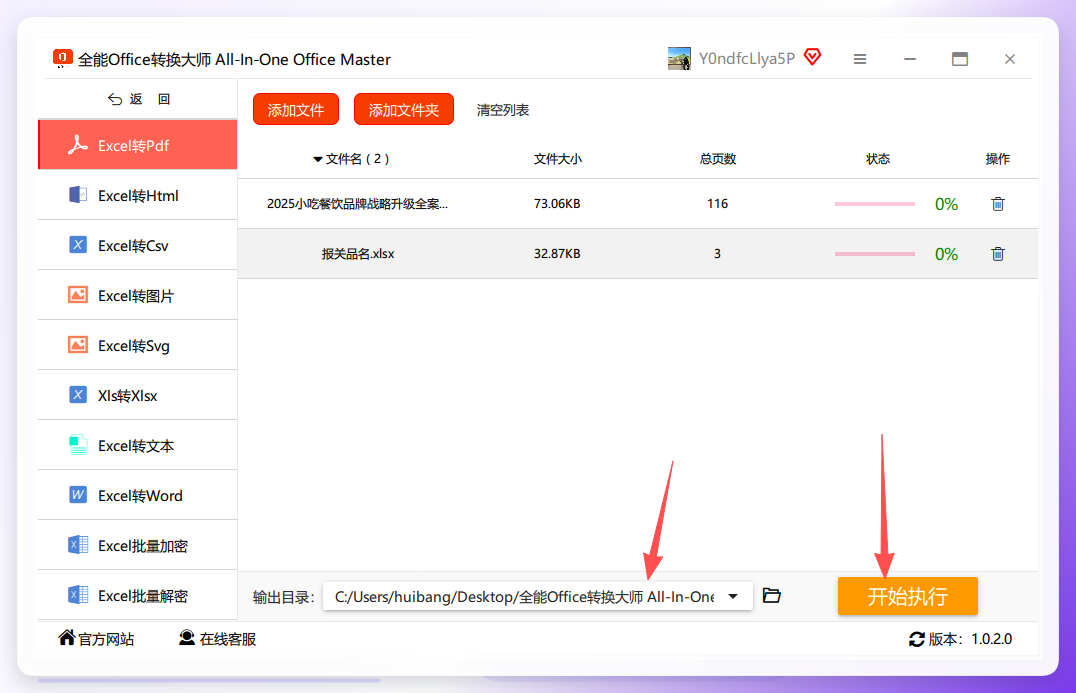The image size is (1076, 693).
Task: Open output folder browse icon
Action: click(x=772, y=596)
